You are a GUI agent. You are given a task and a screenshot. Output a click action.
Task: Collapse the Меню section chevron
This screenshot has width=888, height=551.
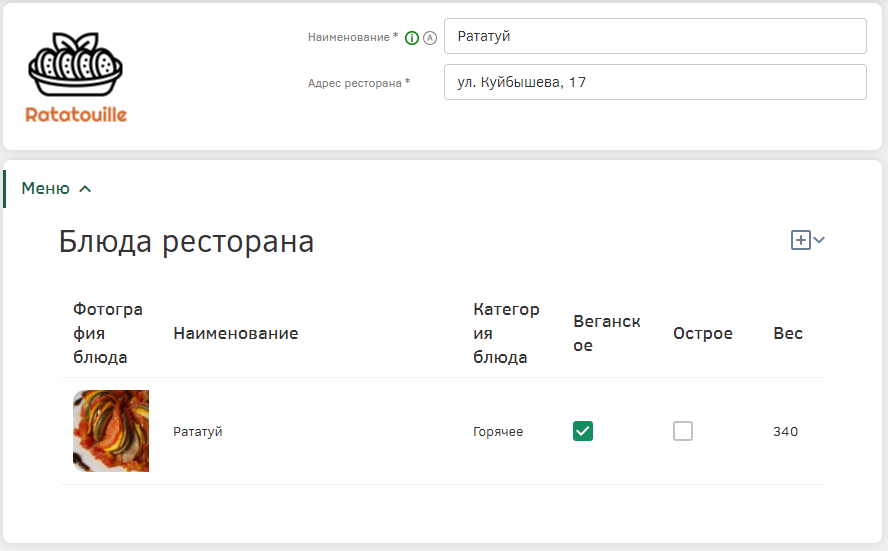pos(85,189)
